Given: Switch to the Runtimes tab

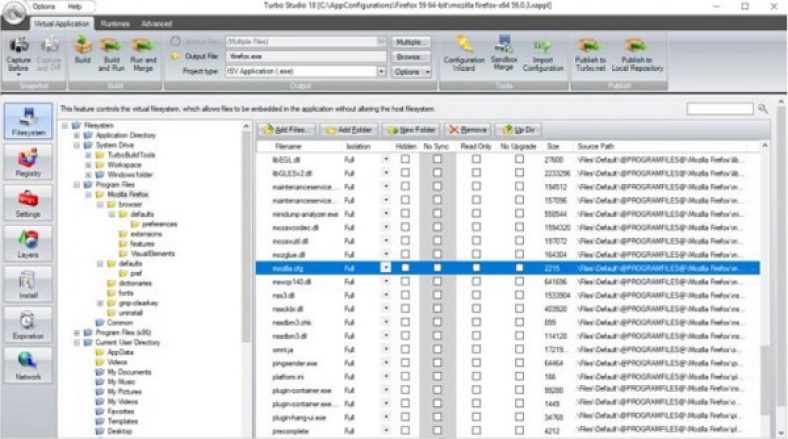Looking at the screenshot, I should pos(115,24).
